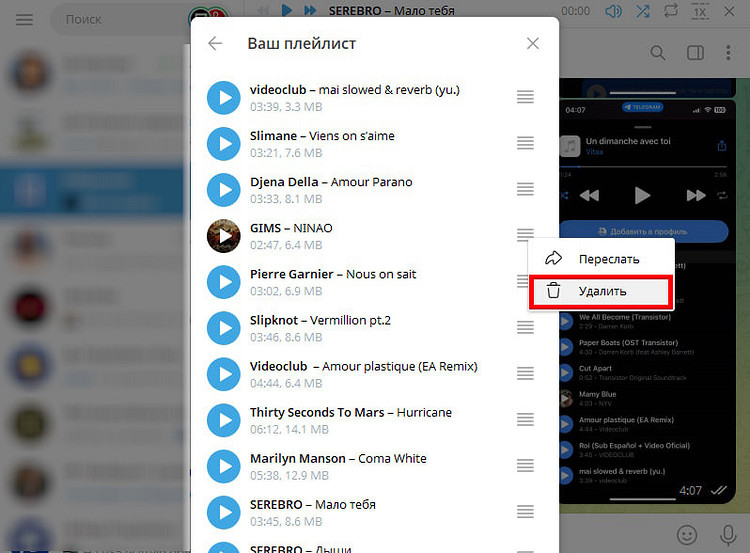The image size is (750, 553).
Task: Click the microphone voice message icon
Action: (727, 533)
